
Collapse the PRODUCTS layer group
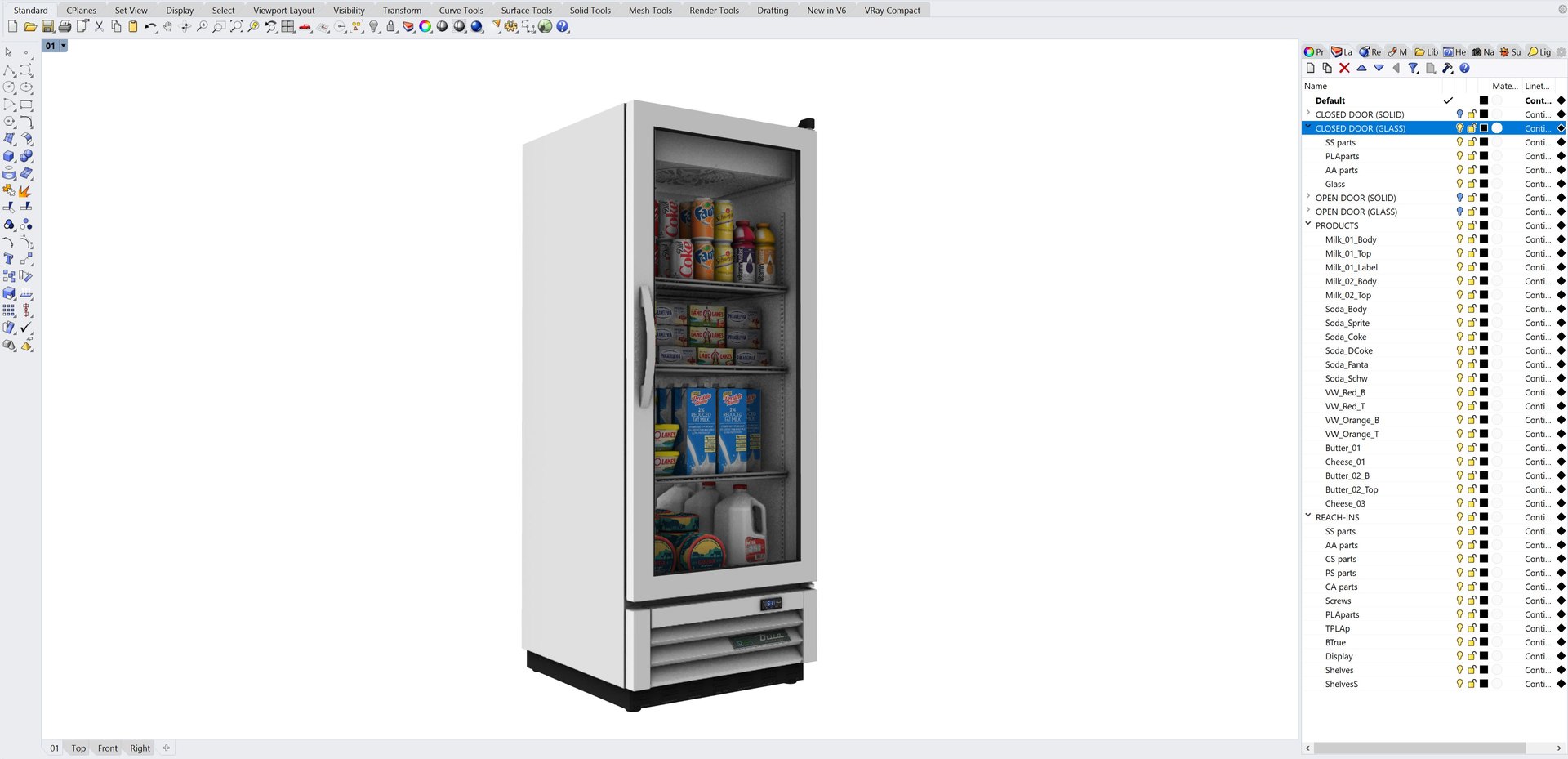pos(1308,224)
